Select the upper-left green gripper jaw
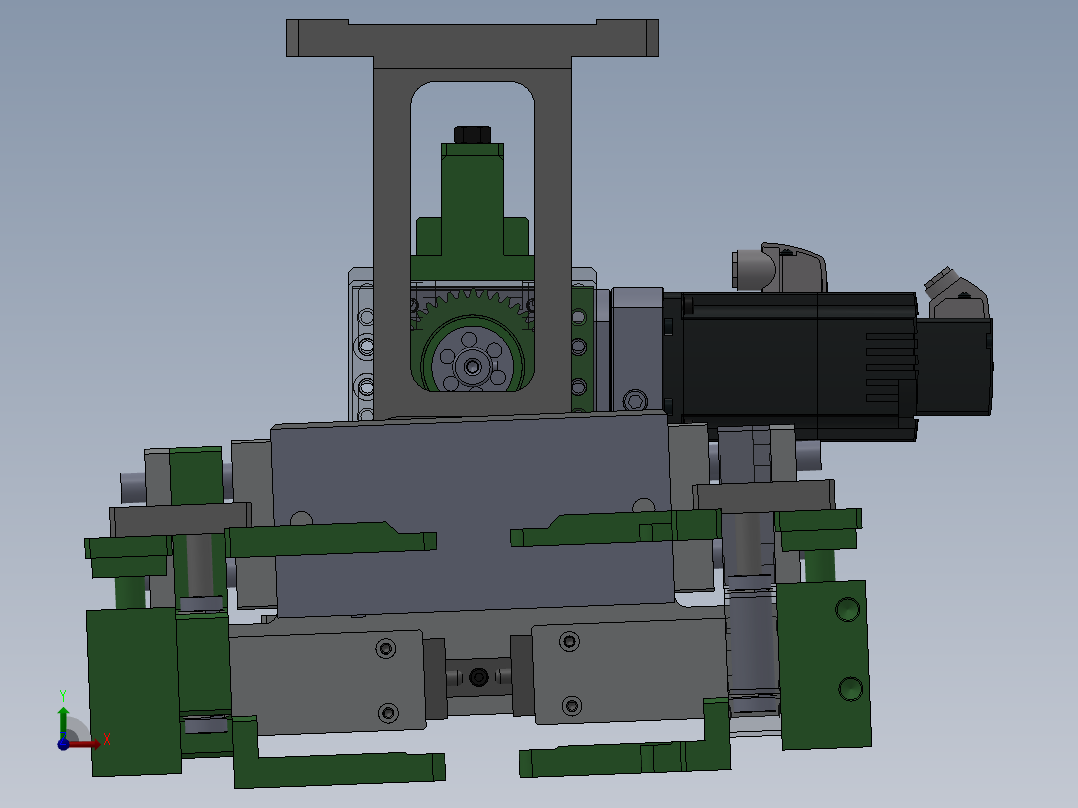 (x=330, y=538)
